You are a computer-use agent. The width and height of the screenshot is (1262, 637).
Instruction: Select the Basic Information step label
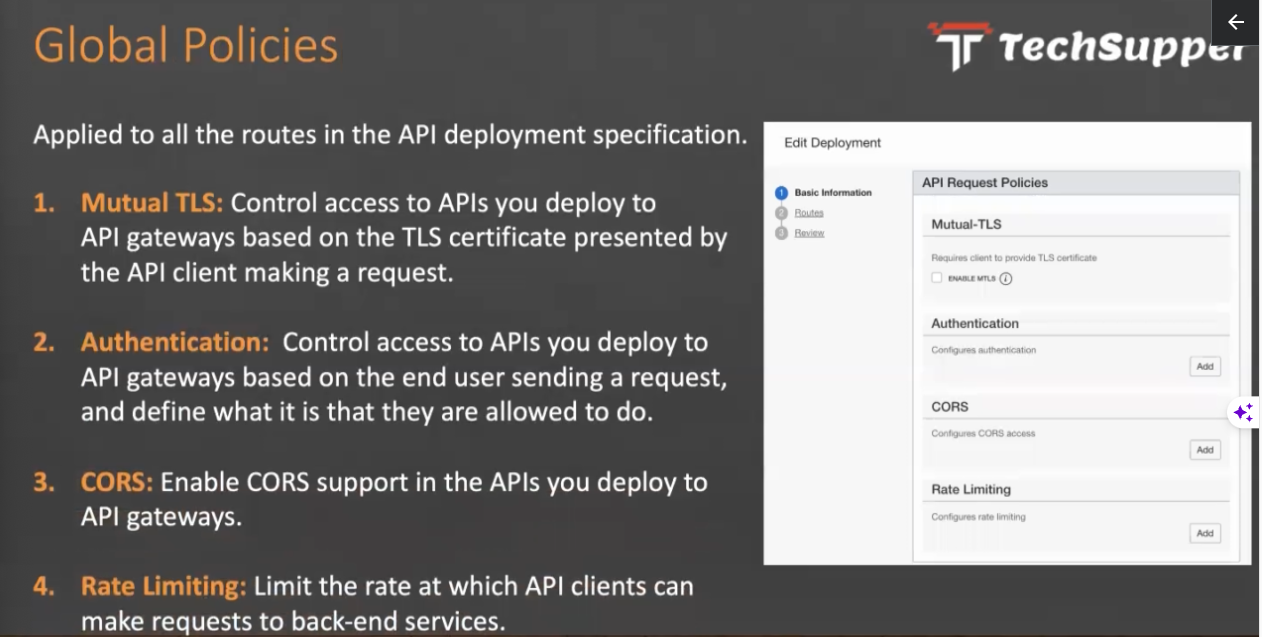pos(833,193)
